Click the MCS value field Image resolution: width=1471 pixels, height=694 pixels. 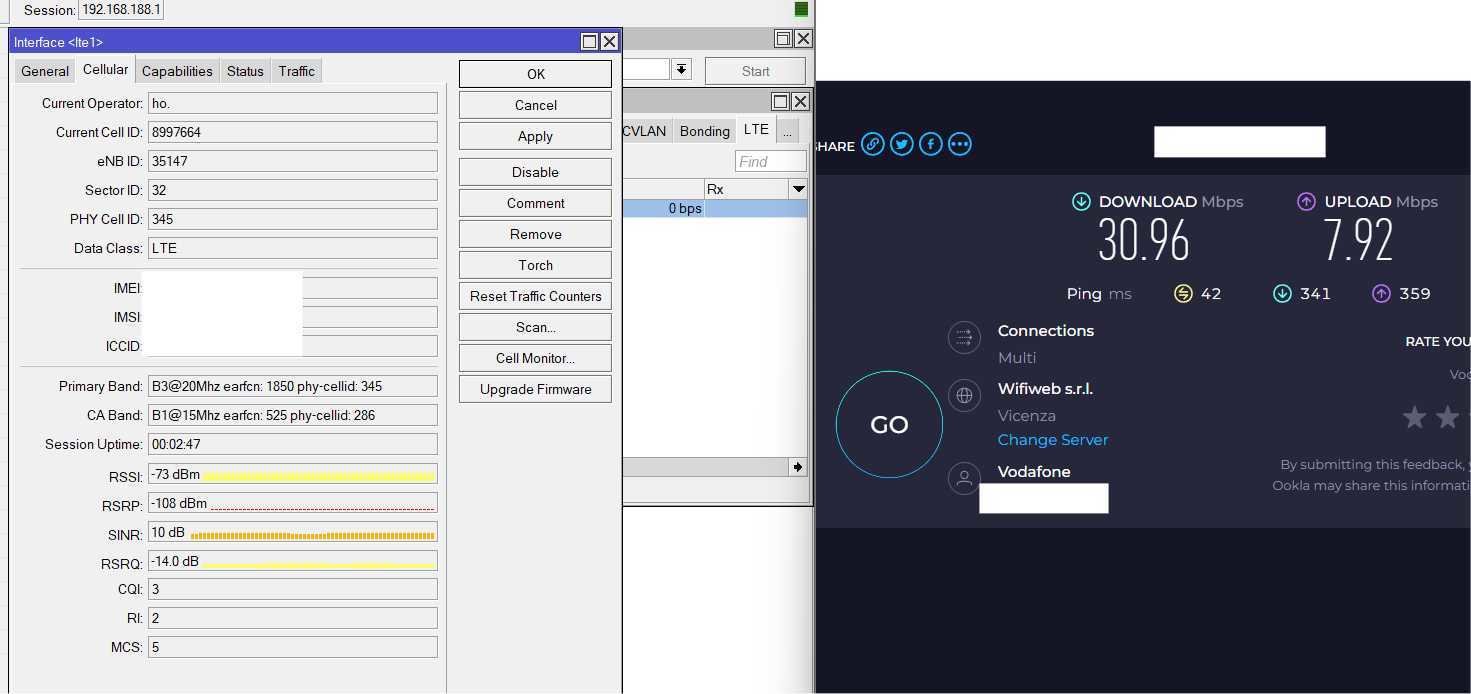click(293, 647)
